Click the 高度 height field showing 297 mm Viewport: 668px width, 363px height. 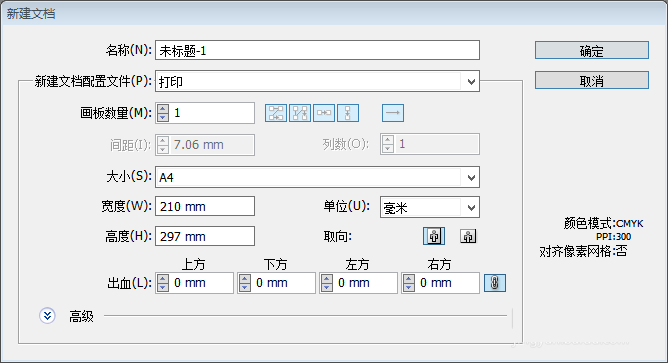(x=205, y=236)
